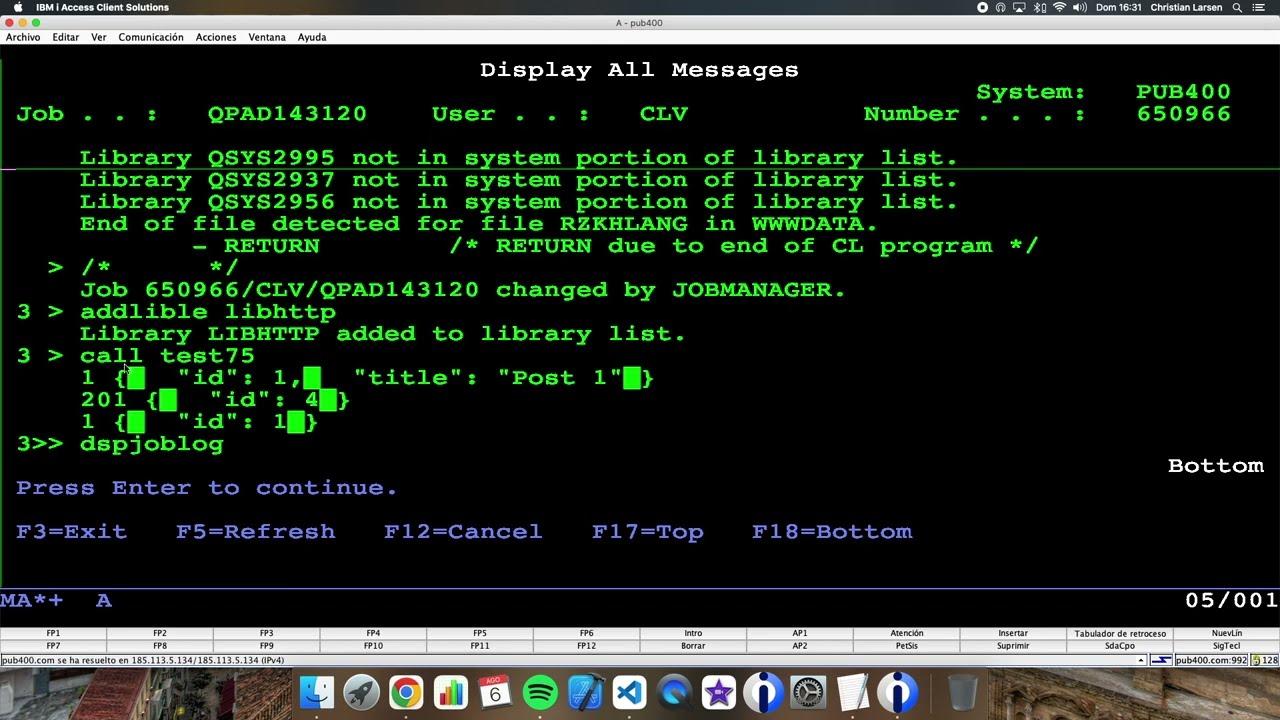This screenshot has width=1280, height=720.
Task: Click the pub400.com:992 status entry
Action: click(1211, 660)
